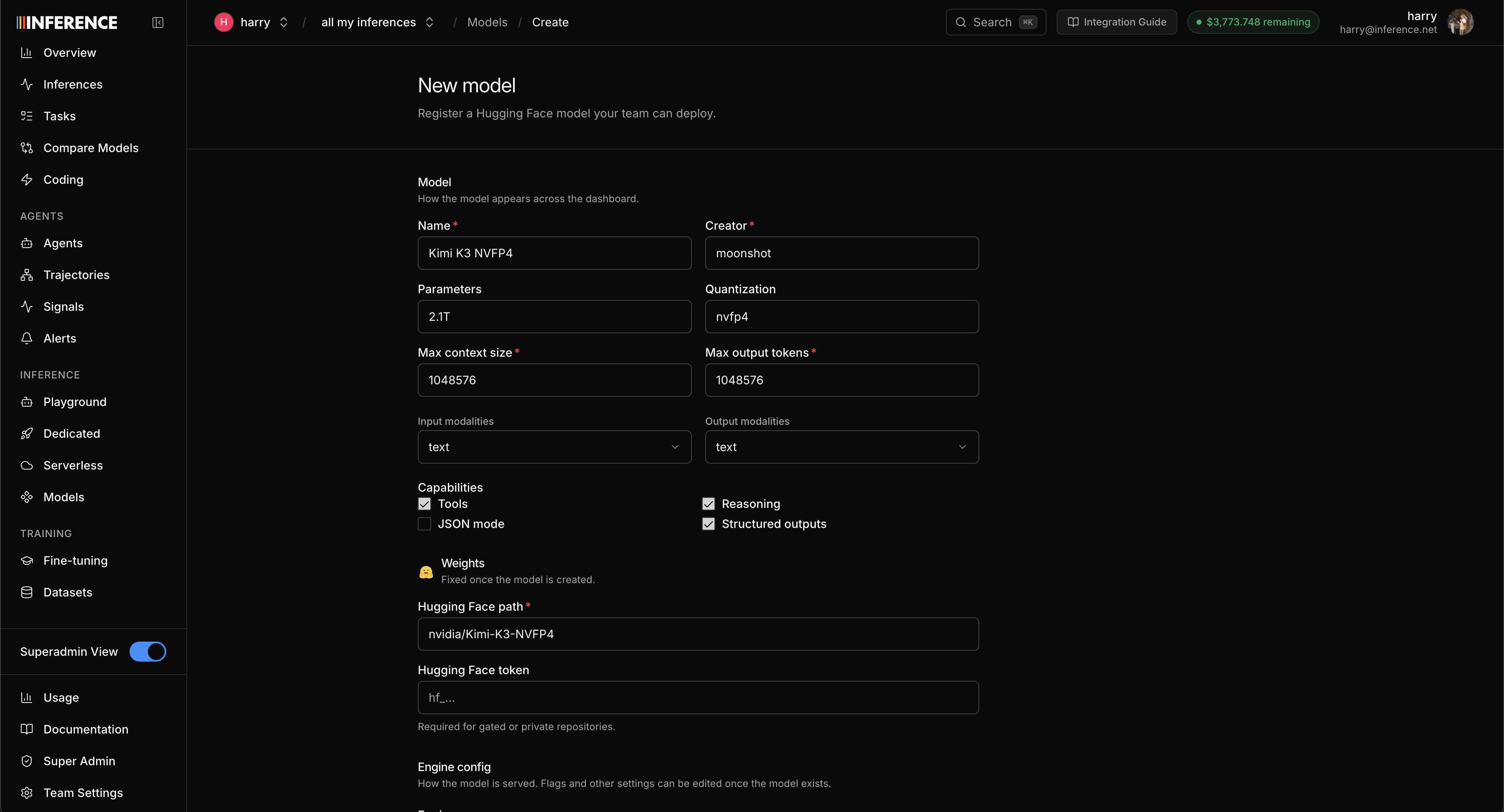Click the Playground bot icon
This screenshot has height=812, width=1504.
click(x=26, y=402)
